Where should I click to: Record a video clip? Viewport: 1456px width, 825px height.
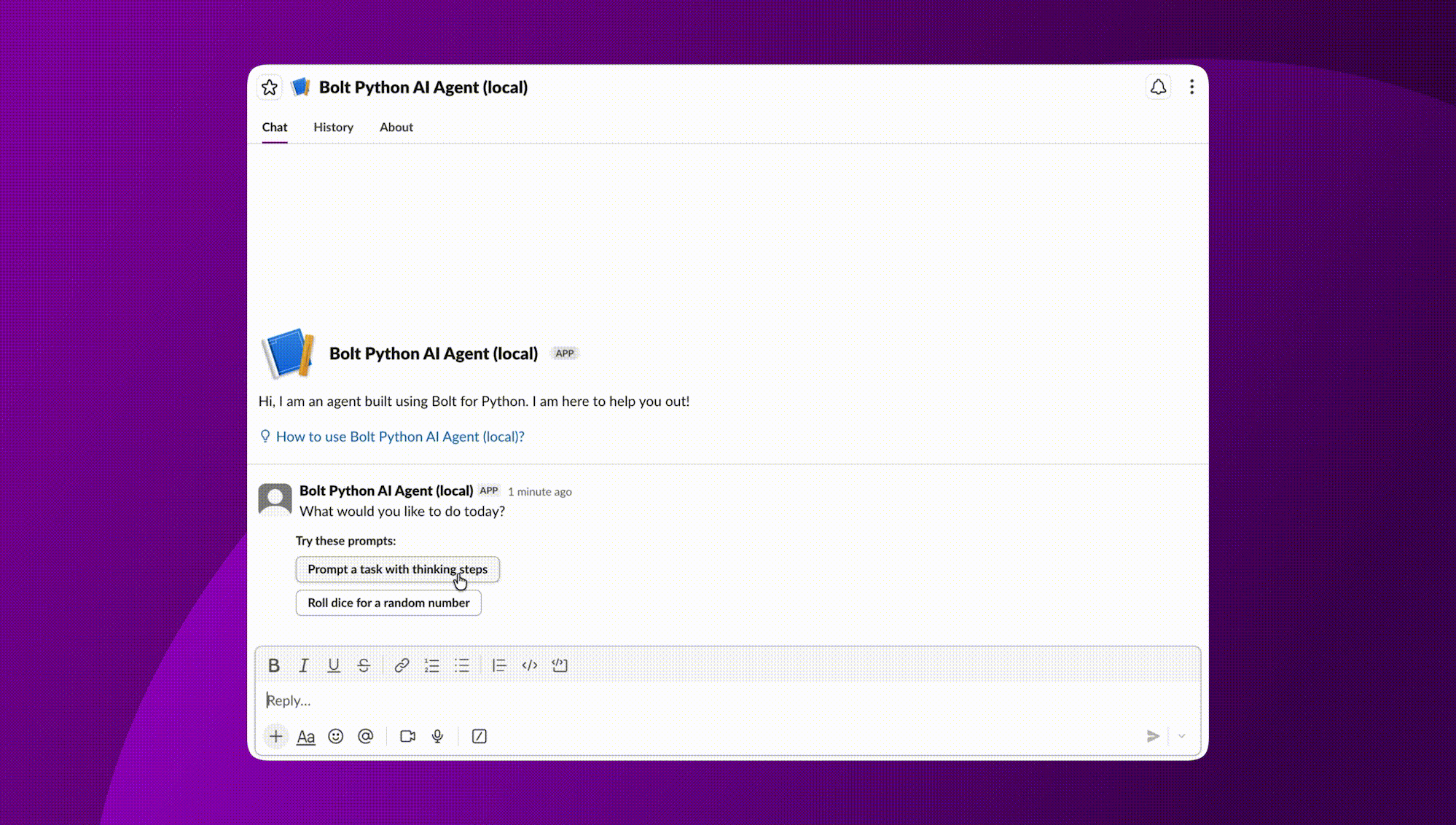click(x=407, y=736)
